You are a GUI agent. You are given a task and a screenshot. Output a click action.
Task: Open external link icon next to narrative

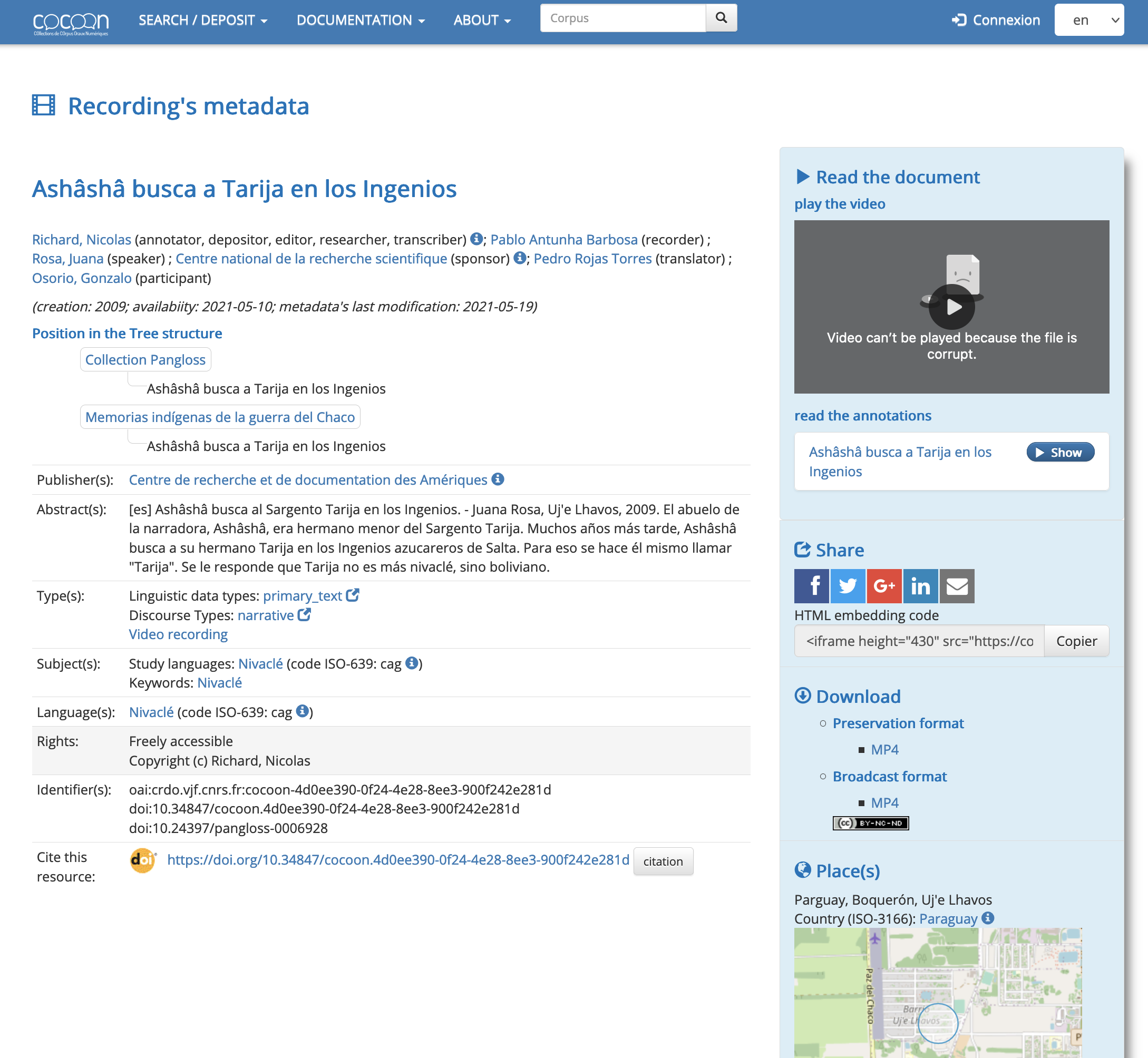tap(305, 615)
